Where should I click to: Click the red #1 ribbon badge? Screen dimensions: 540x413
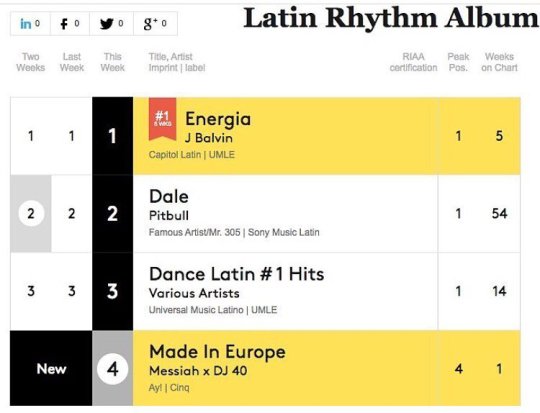click(x=162, y=118)
